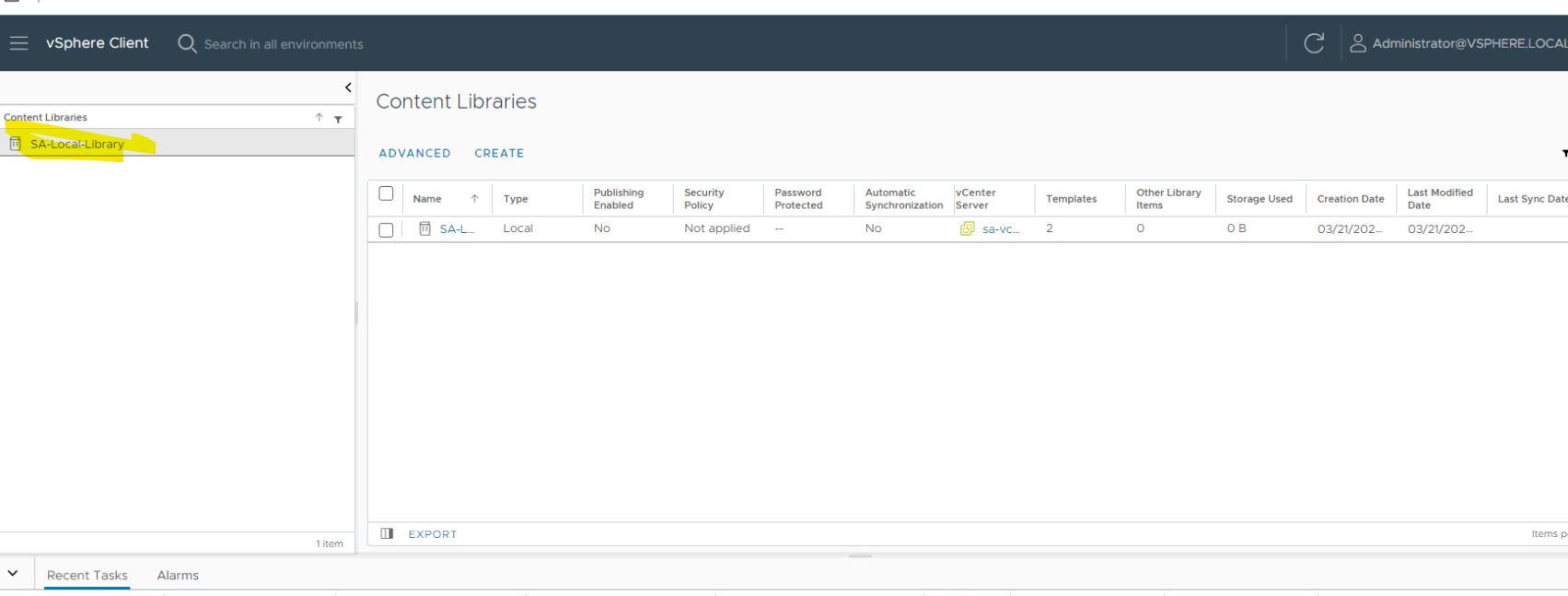This screenshot has width=1568, height=596.
Task: Click the 0 B storage used cell
Action: pos(1236,228)
